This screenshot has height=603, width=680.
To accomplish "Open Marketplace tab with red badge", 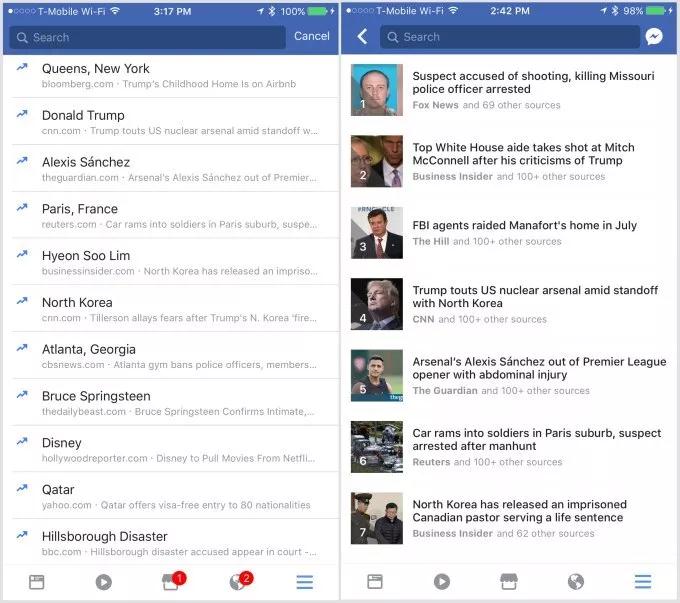I will tap(171, 582).
